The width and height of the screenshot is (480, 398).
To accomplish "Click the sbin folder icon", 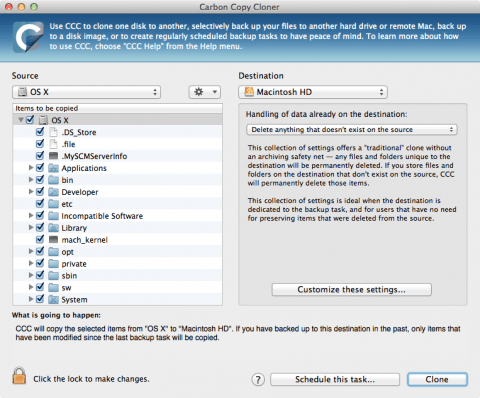I will click(53, 276).
